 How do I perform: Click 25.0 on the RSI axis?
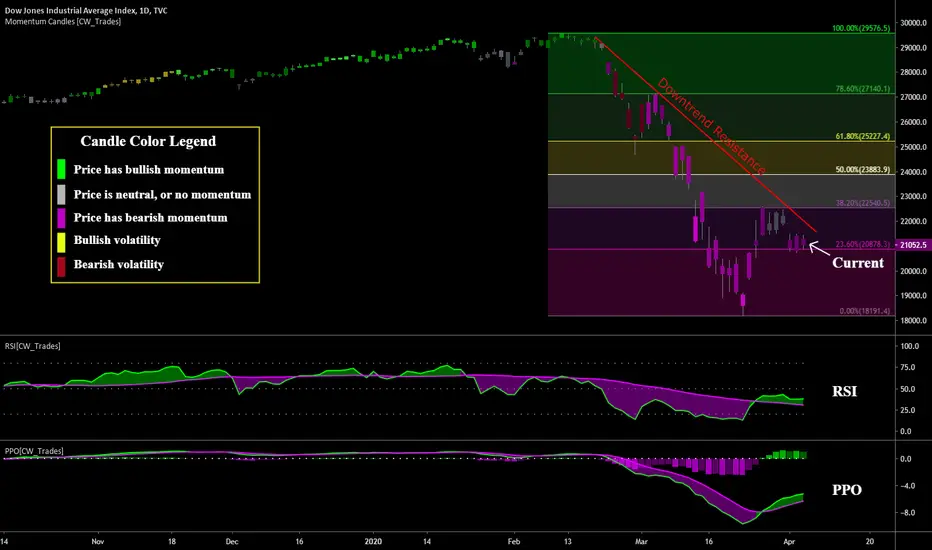coord(908,410)
